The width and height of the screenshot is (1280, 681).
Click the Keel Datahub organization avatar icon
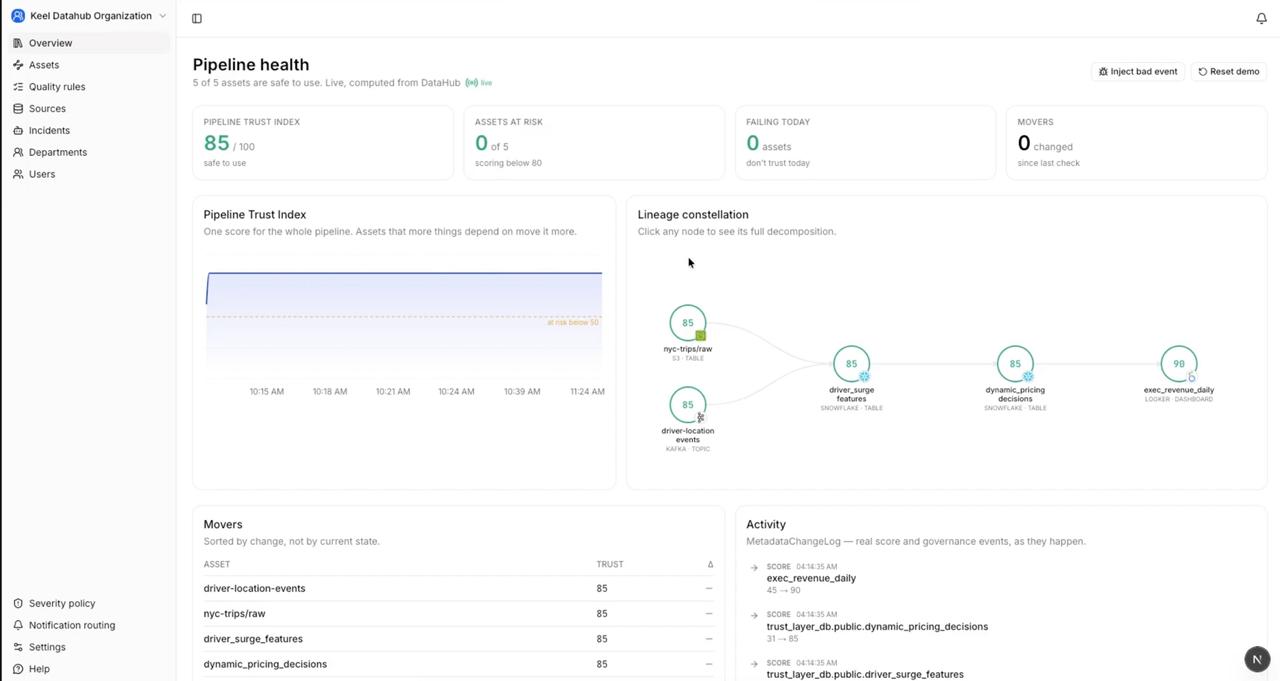tap(18, 16)
